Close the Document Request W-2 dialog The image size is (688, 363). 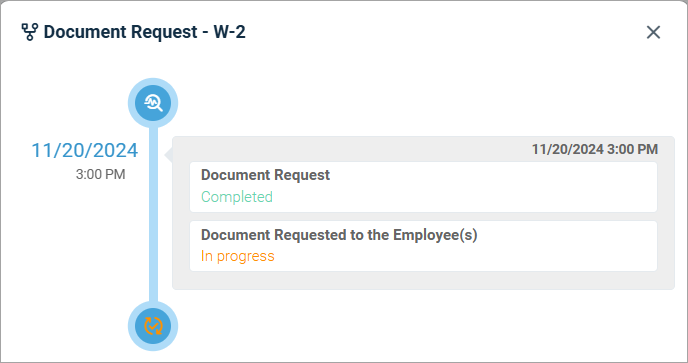653,32
